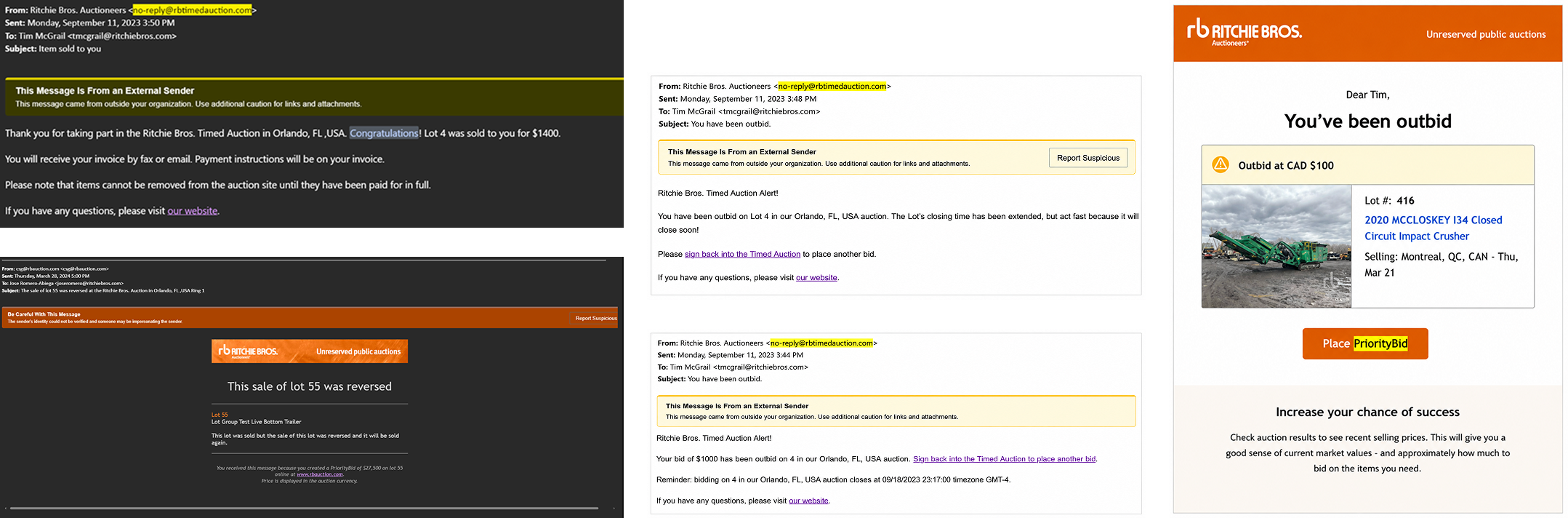Click the 'You will receive your invoice by fax or email' line

pos(195,159)
